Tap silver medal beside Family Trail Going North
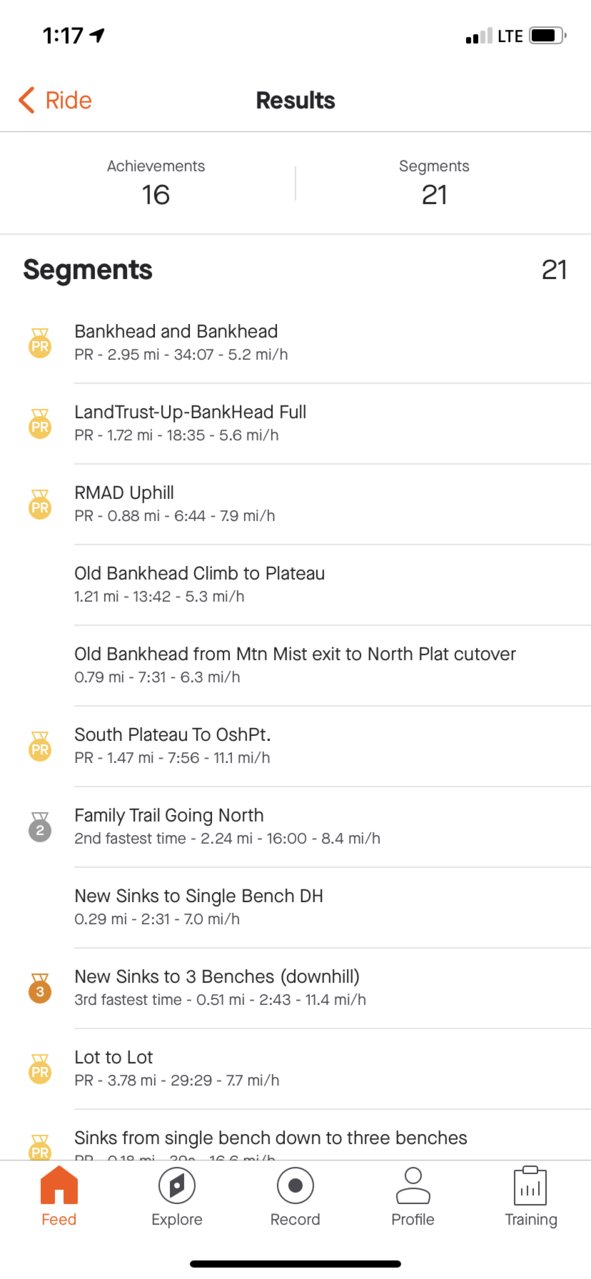 tap(39, 827)
